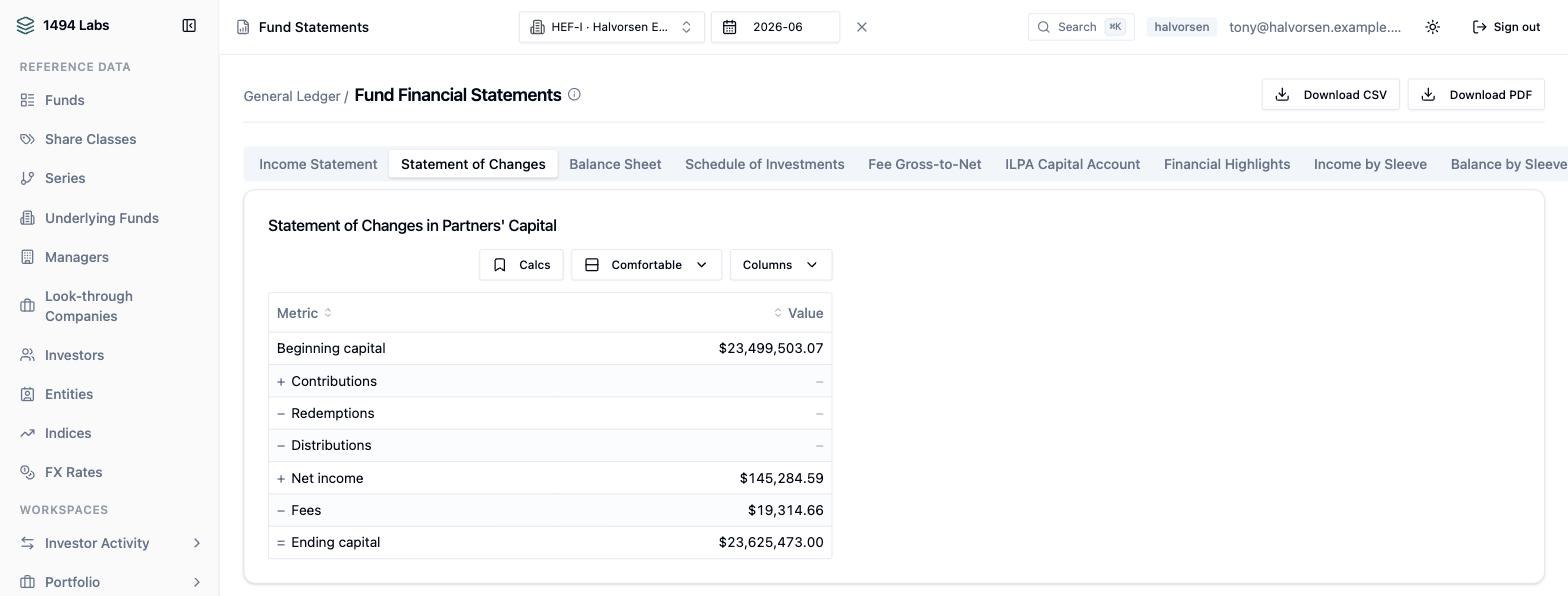The image size is (1568, 596).
Task: Click the $23,499,503.07 value
Action: [771, 348]
